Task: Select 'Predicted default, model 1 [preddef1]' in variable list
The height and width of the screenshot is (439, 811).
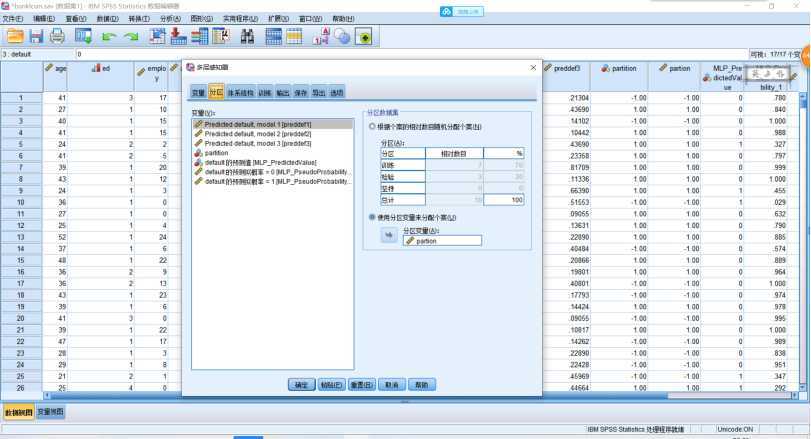Action: click(x=273, y=124)
